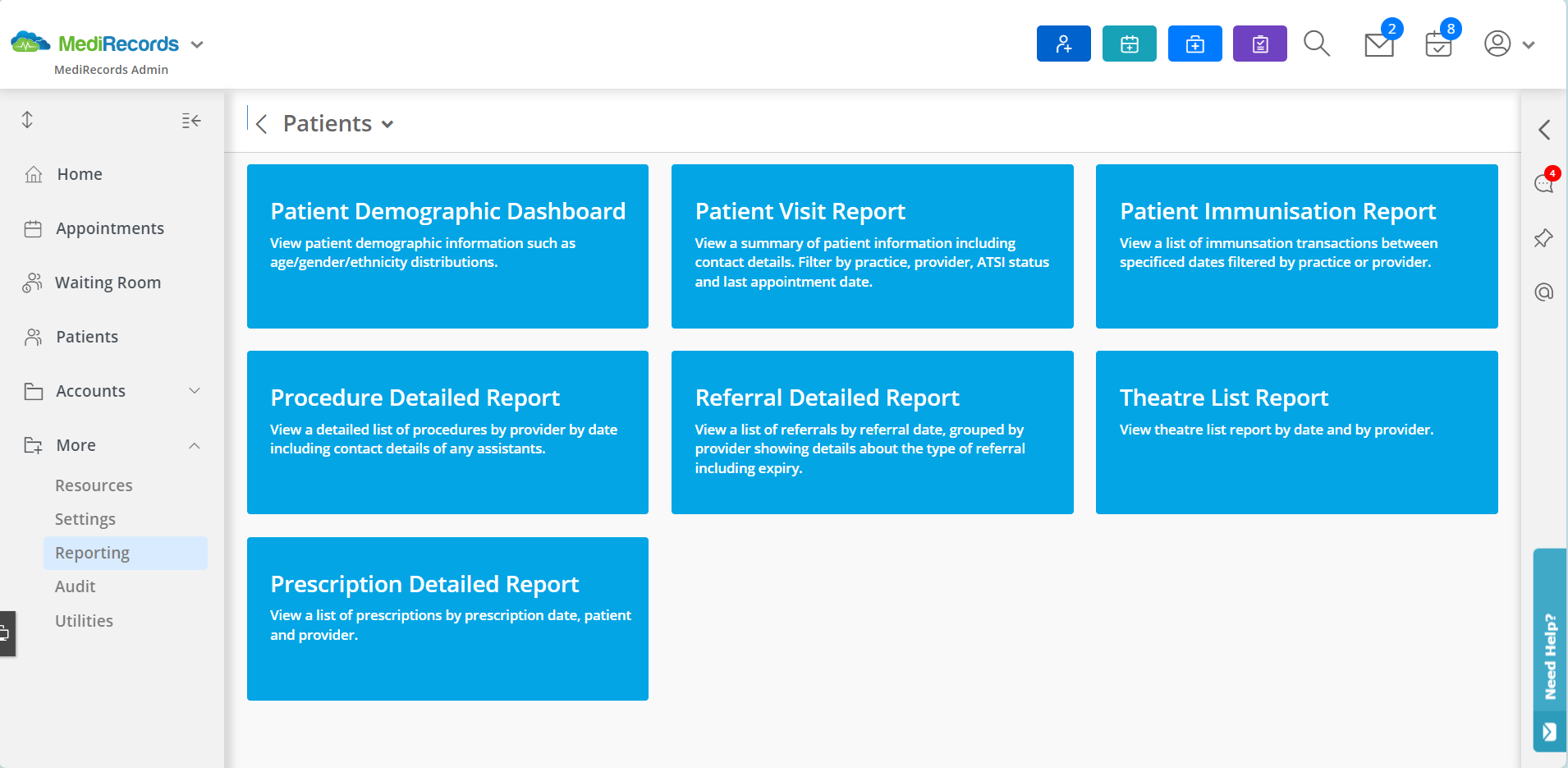Go to Home in the sidebar
Viewport: 1568px width, 768px height.
coord(80,174)
